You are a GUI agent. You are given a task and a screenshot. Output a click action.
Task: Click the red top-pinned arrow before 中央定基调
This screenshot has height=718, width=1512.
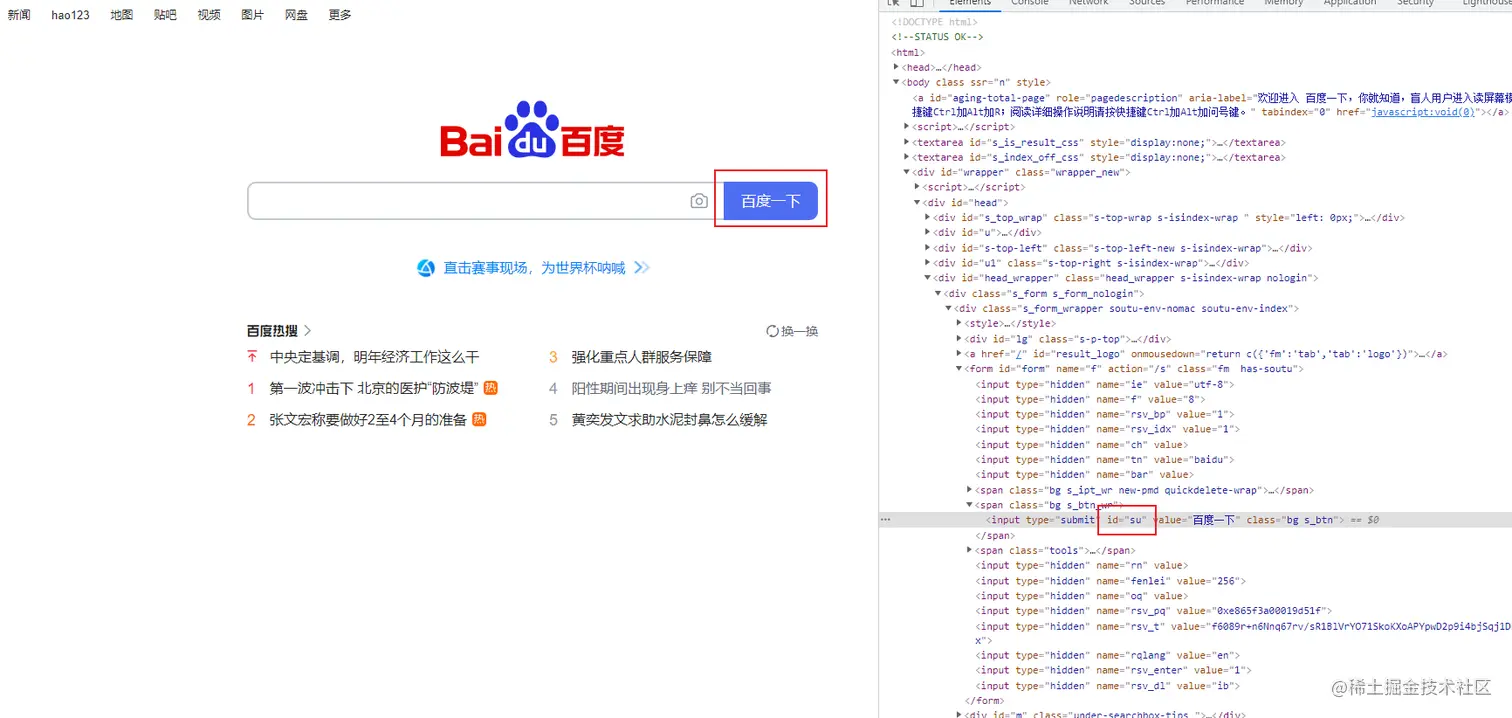(x=252, y=357)
